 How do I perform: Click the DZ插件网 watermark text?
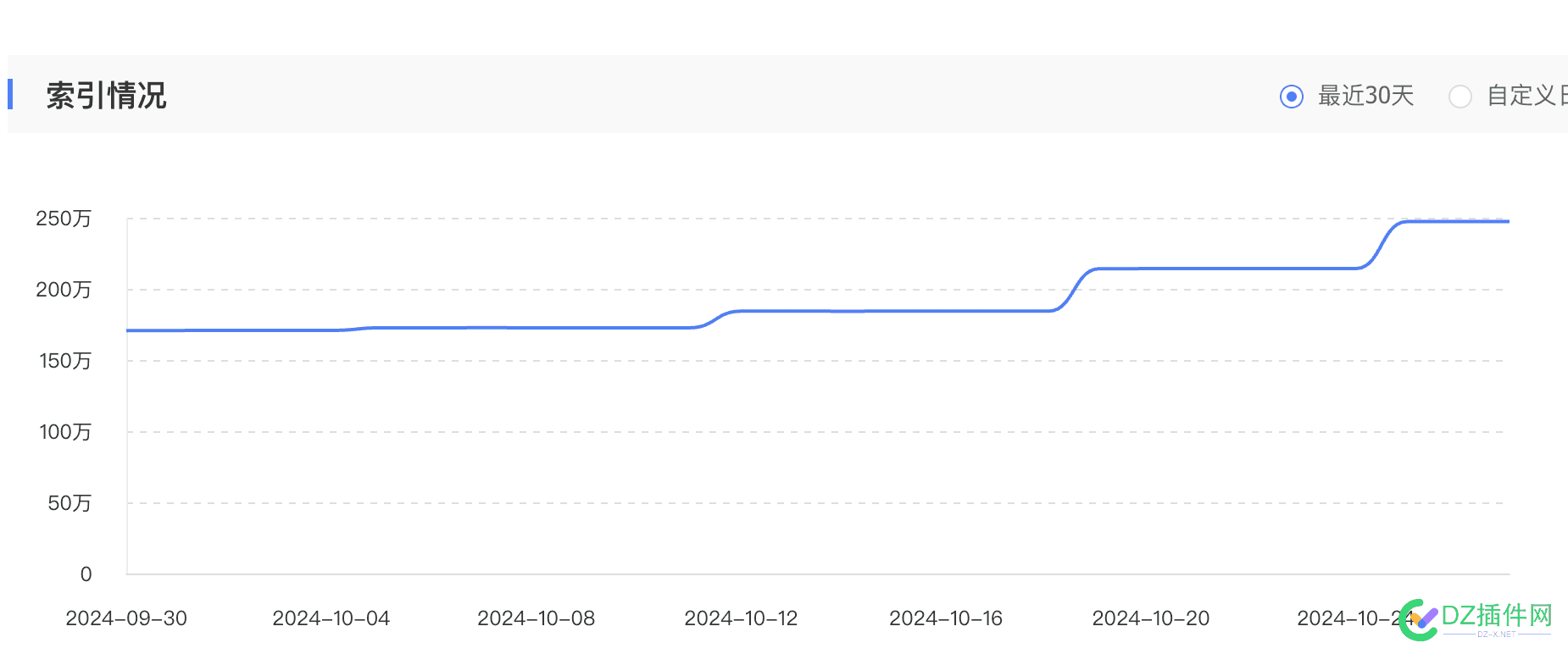1497,616
